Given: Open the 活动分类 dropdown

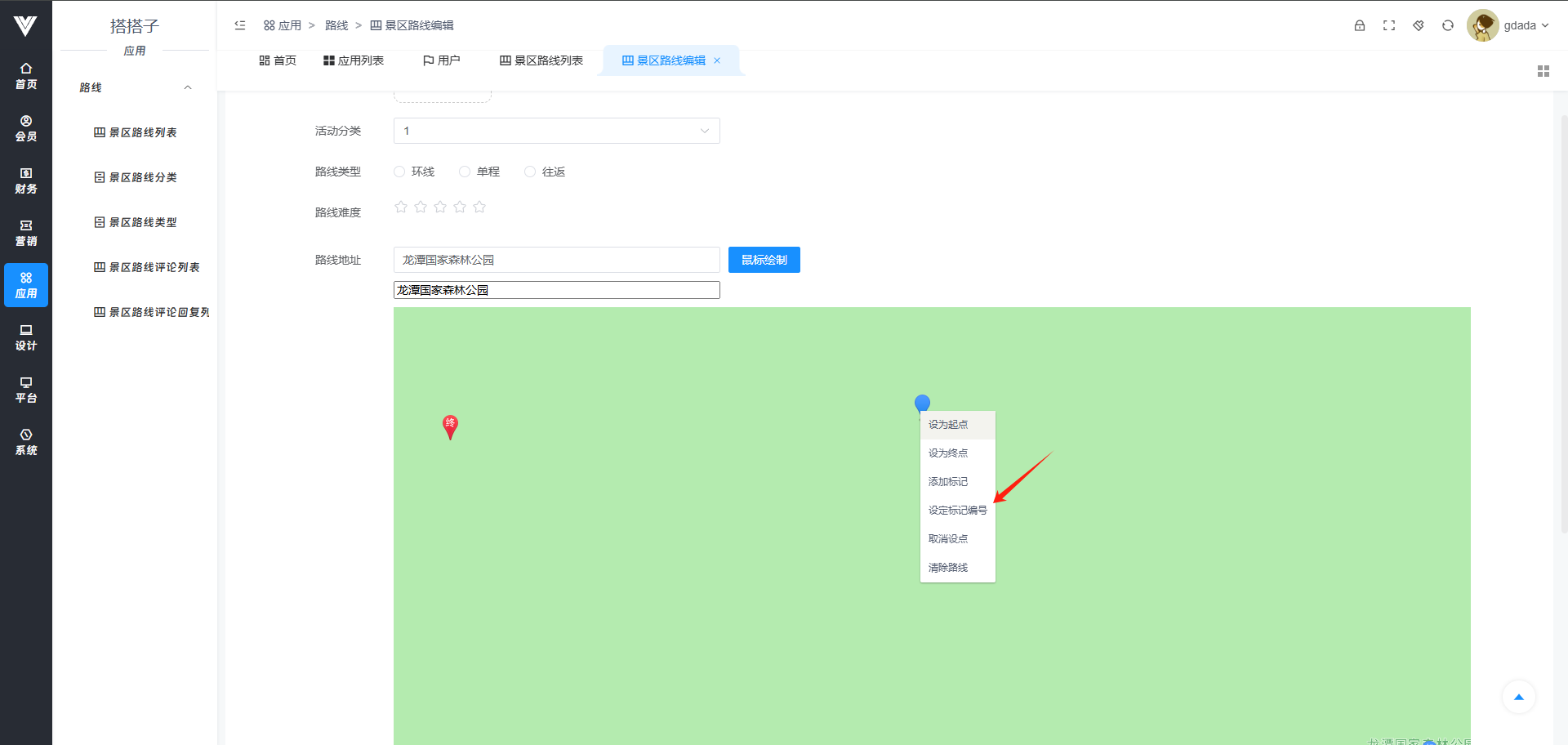Looking at the screenshot, I should (556, 131).
